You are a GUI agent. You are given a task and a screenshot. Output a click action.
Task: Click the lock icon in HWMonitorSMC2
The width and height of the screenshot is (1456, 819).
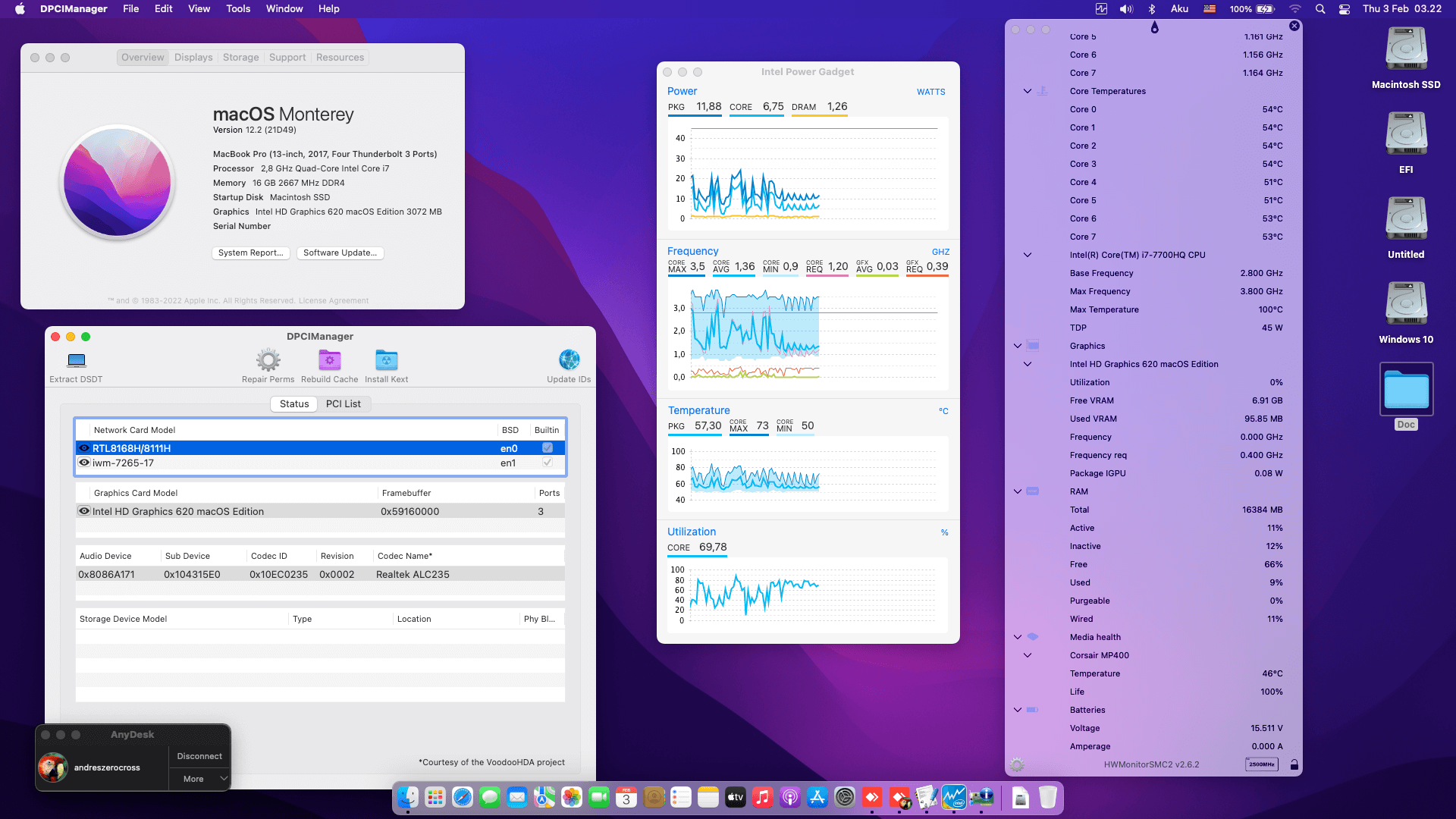pyautogui.click(x=1294, y=764)
